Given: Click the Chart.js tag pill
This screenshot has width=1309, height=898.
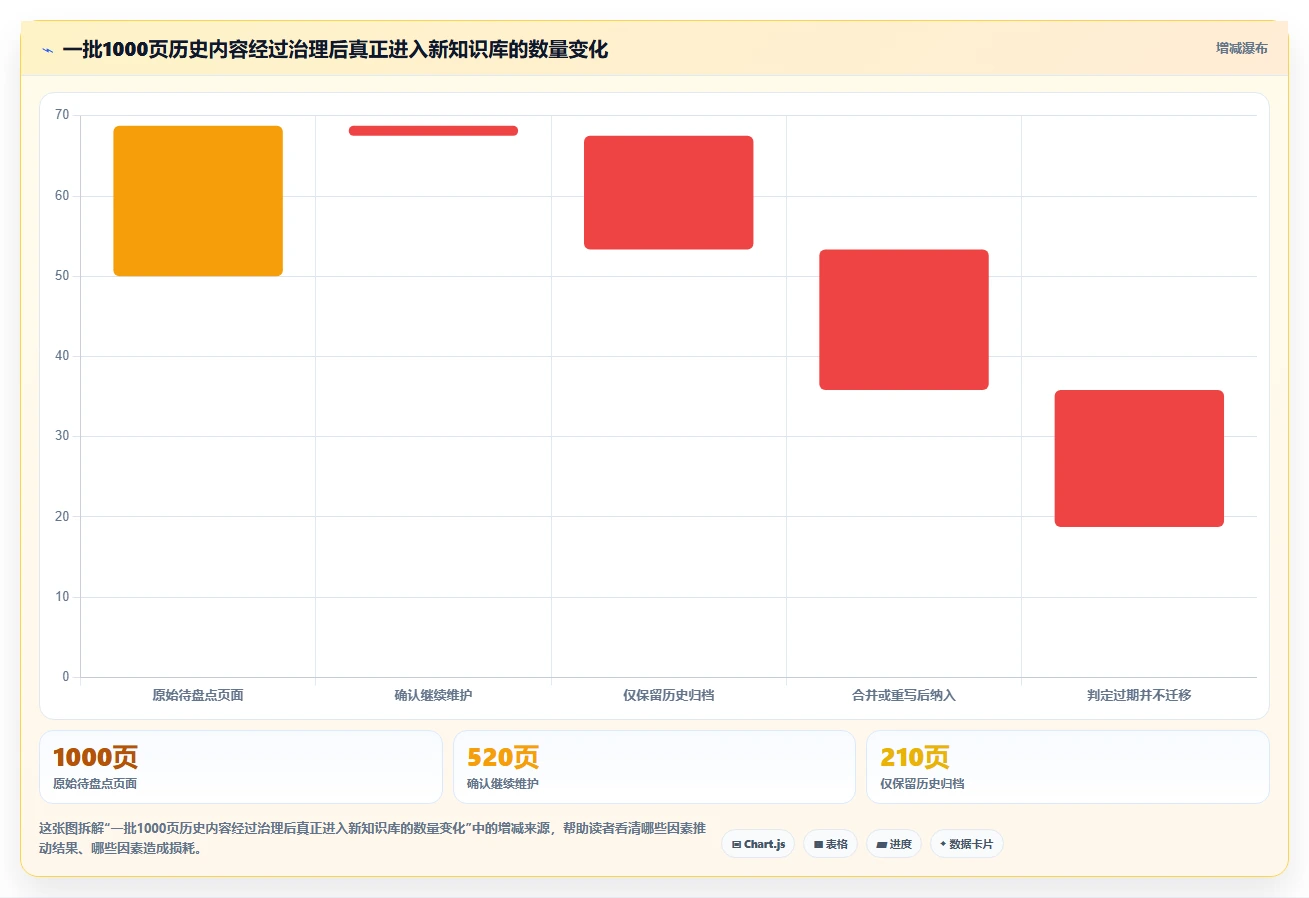Looking at the screenshot, I should click(758, 844).
